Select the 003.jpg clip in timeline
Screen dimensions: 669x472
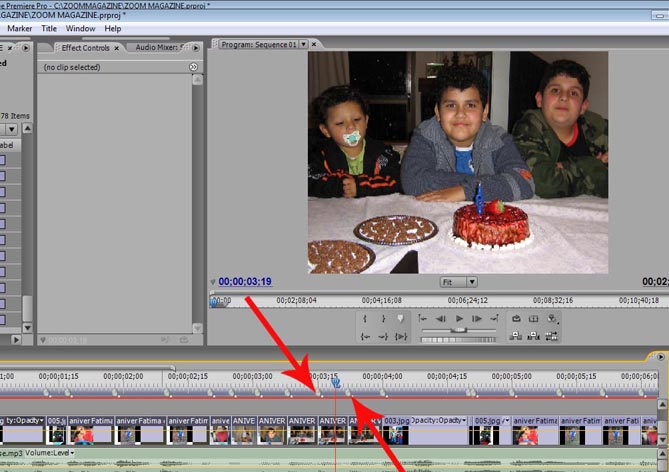(x=397, y=421)
